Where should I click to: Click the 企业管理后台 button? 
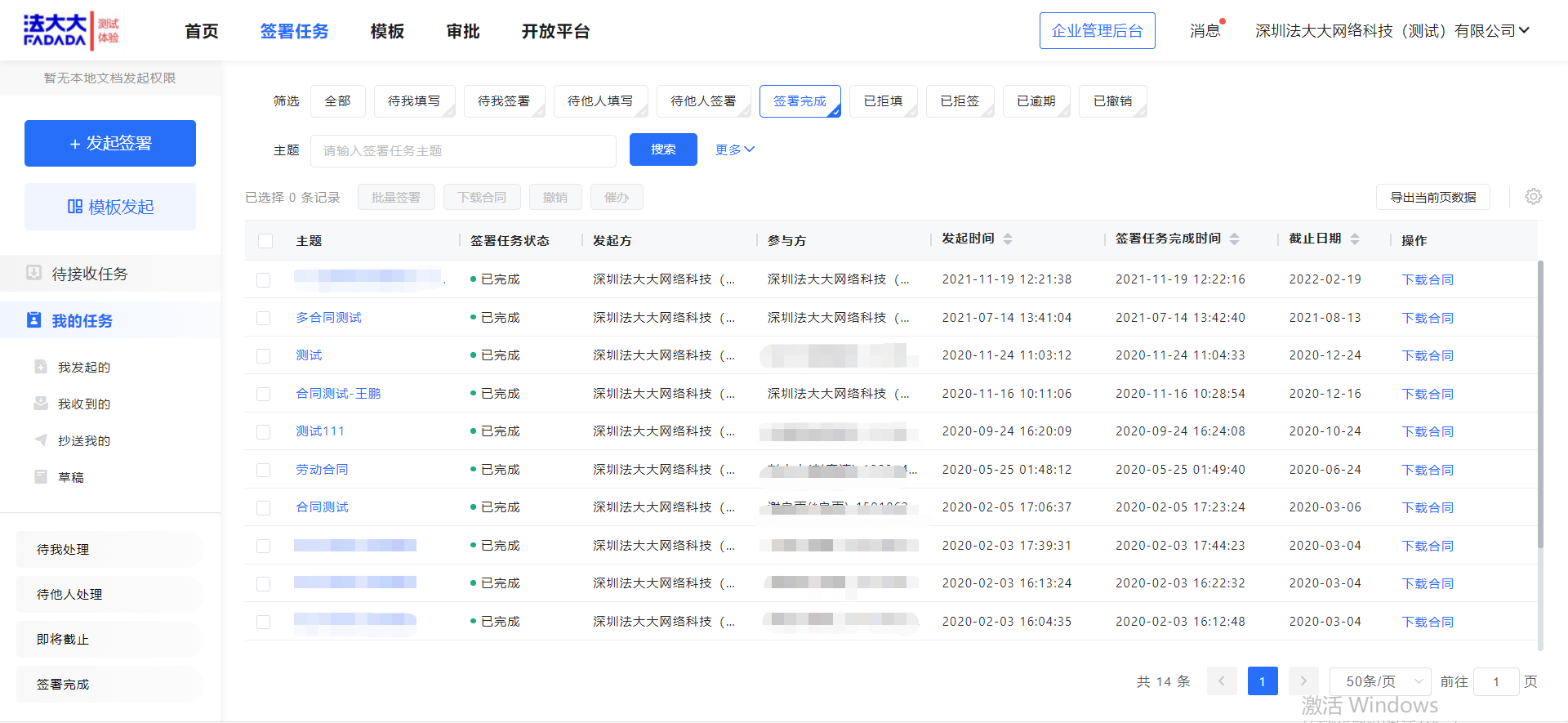click(x=1097, y=30)
